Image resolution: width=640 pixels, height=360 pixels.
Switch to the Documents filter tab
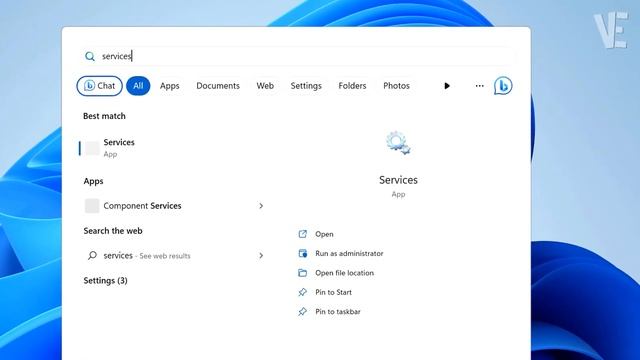pyautogui.click(x=218, y=86)
